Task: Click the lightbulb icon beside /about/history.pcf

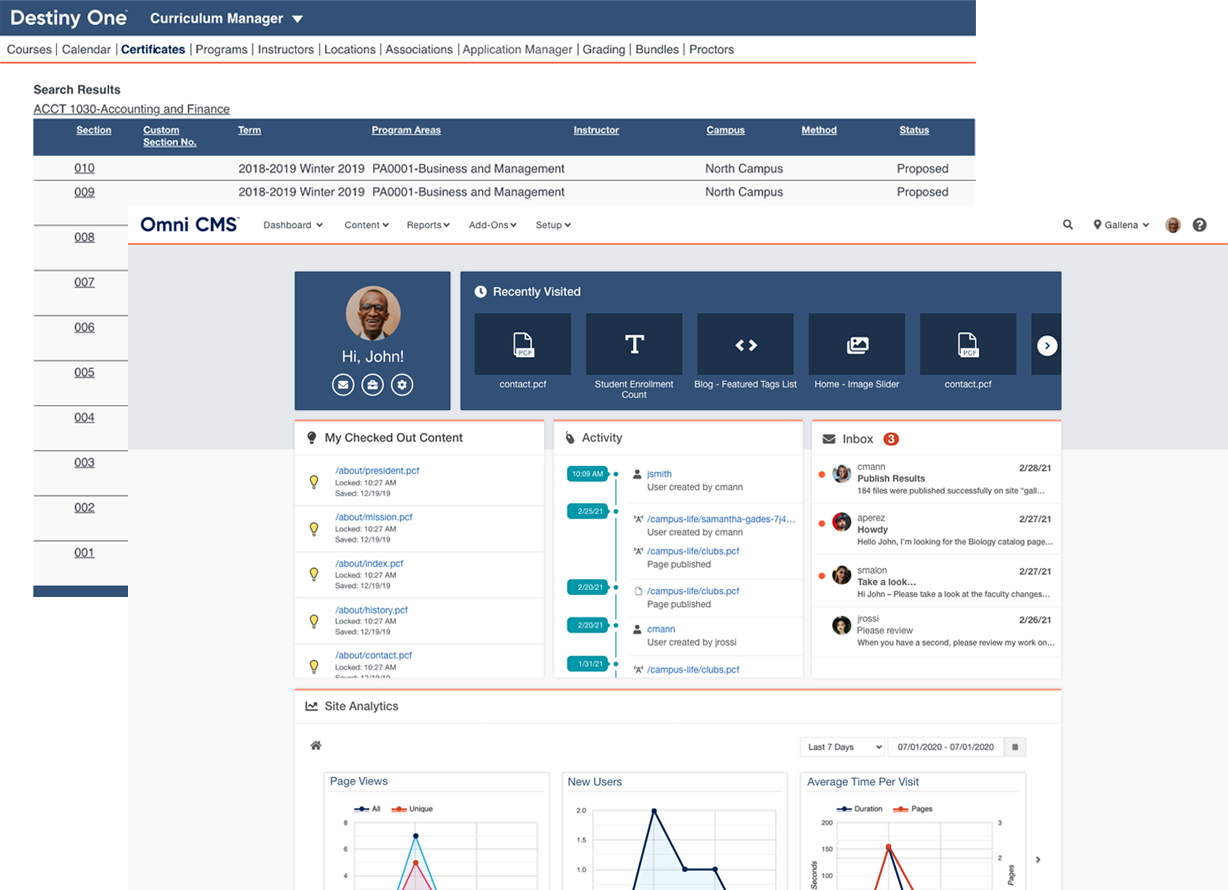Action: (313, 620)
